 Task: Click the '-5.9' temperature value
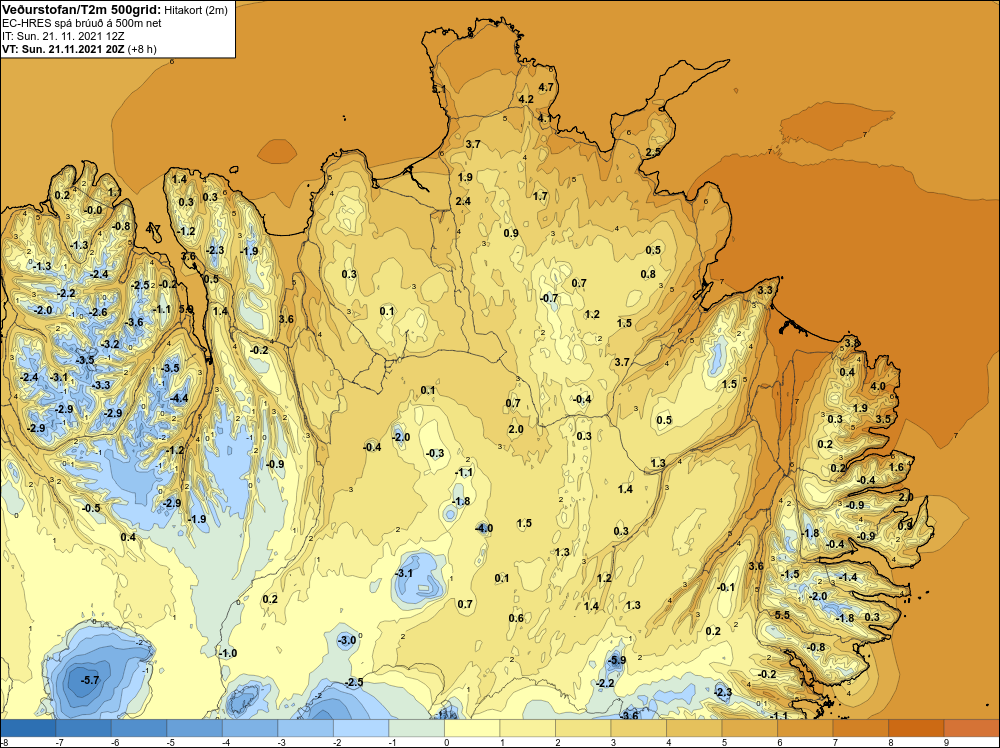(616, 660)
